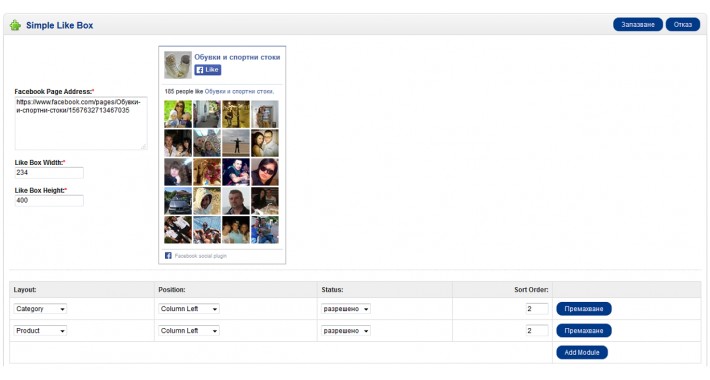Click the Facebook logo beside social plugin text

pyautogui.click(x=168, y=256)
